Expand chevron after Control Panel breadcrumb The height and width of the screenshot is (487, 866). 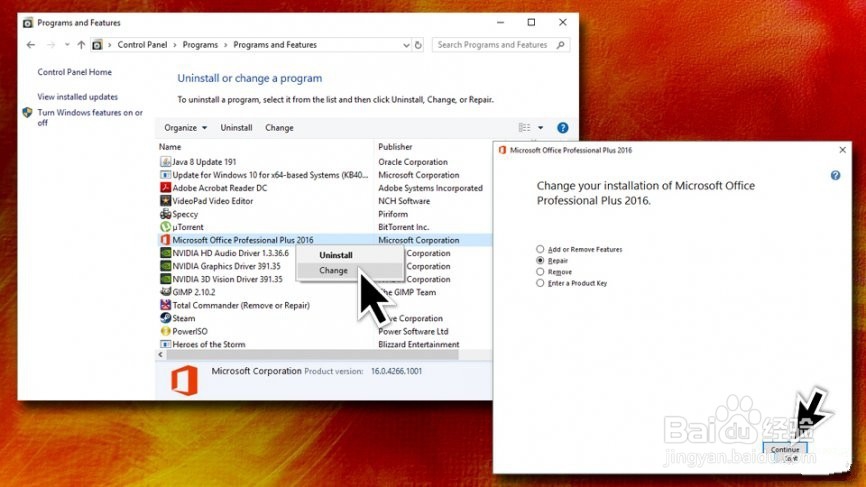click(x=175, y=45)
